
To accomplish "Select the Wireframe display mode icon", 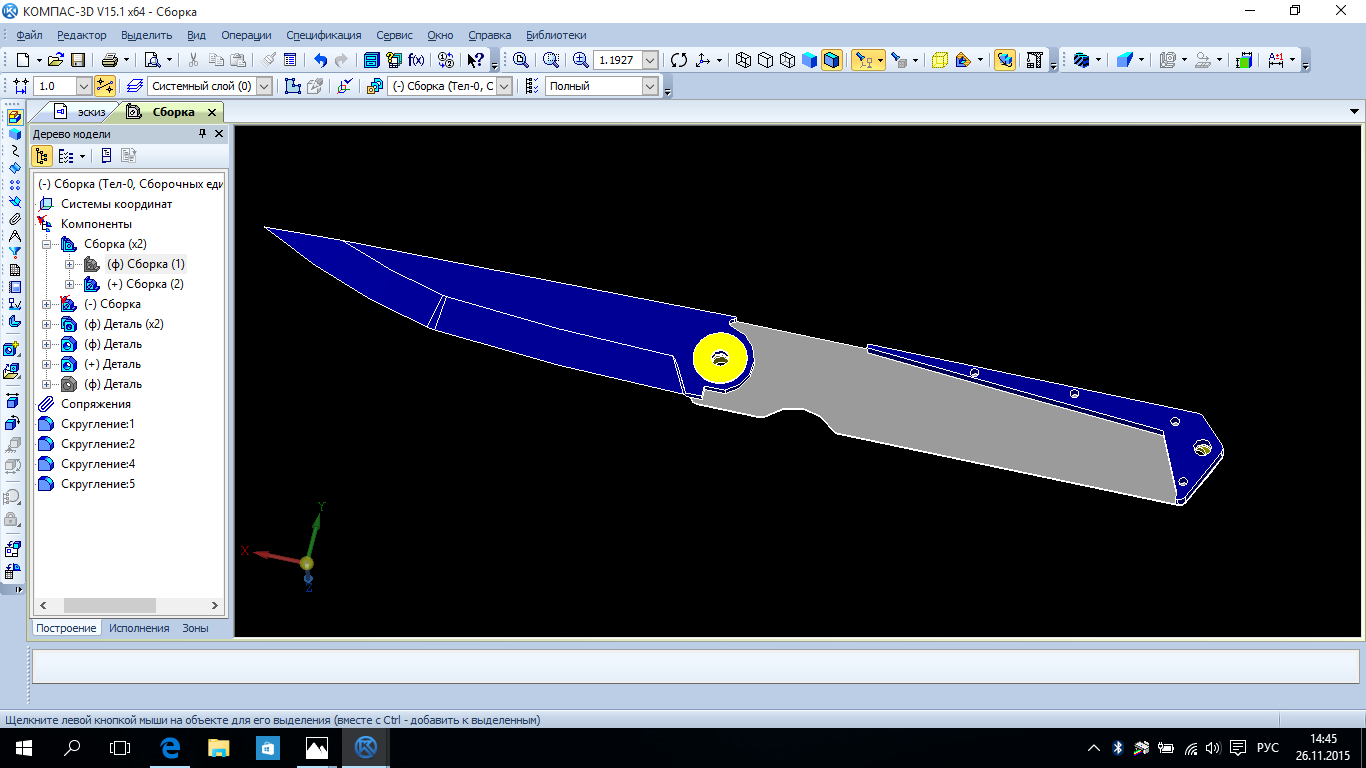I will click(743, 60).
